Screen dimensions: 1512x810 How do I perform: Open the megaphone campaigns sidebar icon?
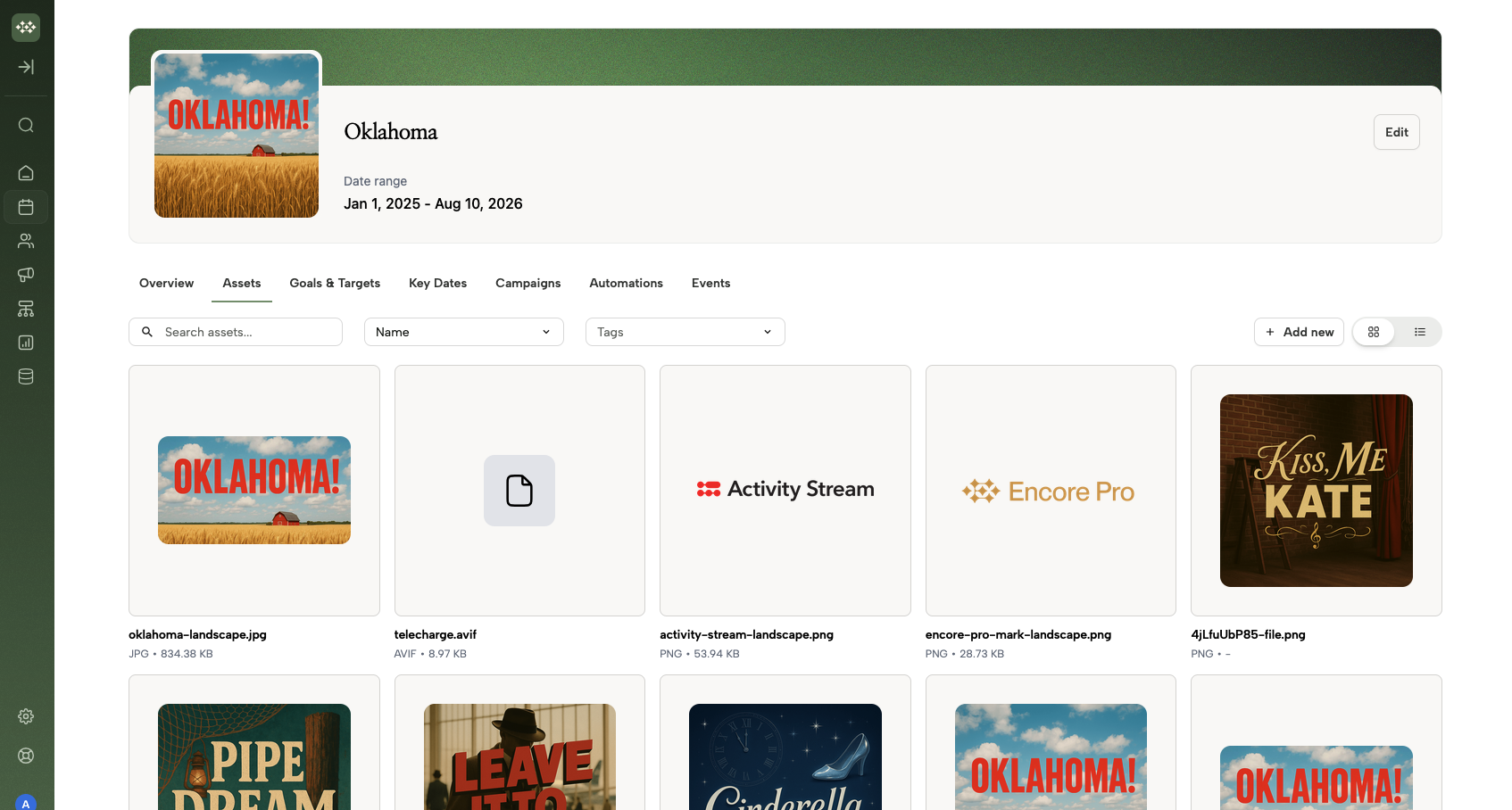[x=26, y=275]
